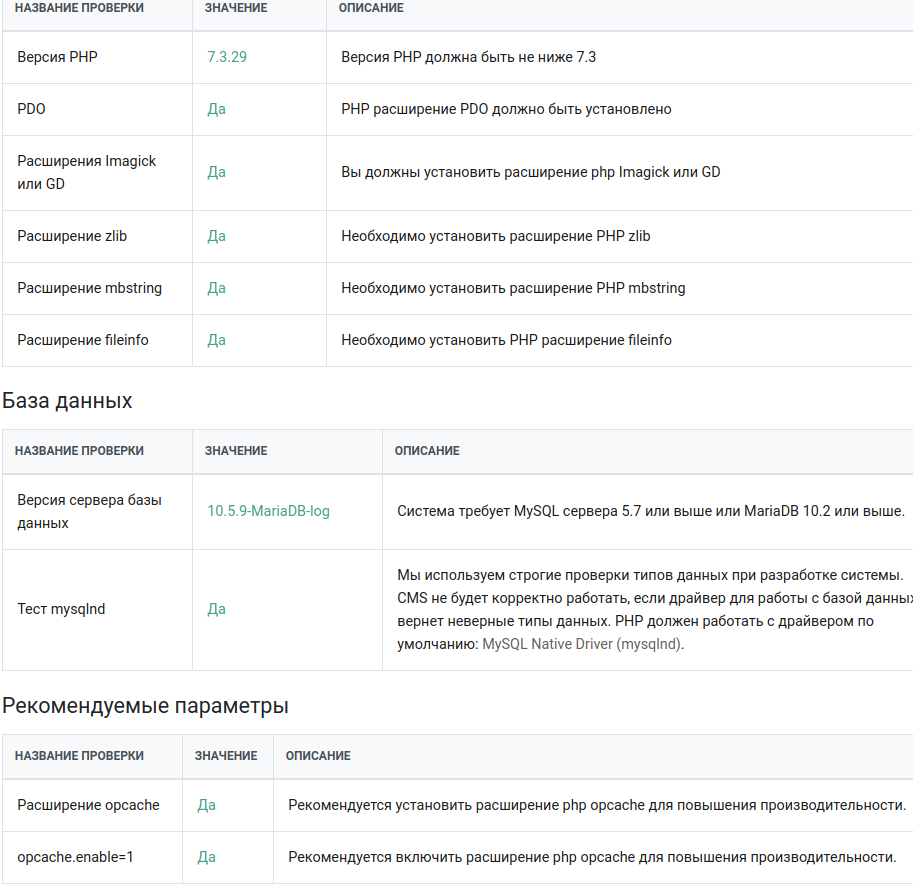The image size is (913, 888).
Task: Select the "Версия PHP" row name
Action: click(57, 57)
